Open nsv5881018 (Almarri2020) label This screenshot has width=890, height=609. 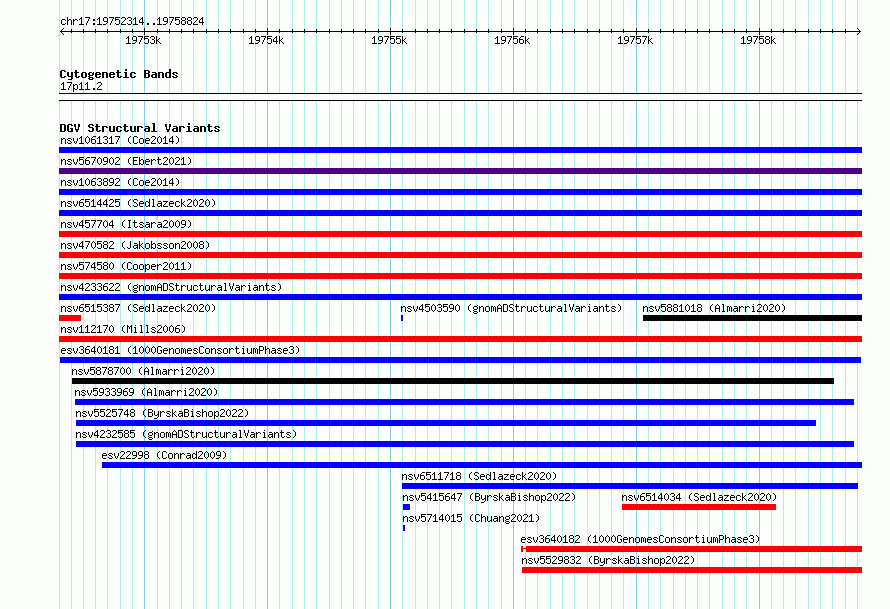(x=714, y=308)
